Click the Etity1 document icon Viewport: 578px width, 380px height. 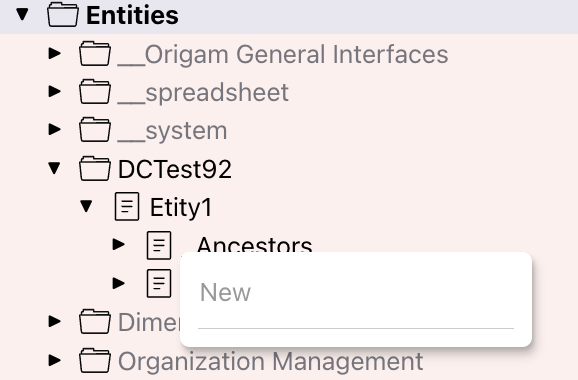[x=127, y=207]
